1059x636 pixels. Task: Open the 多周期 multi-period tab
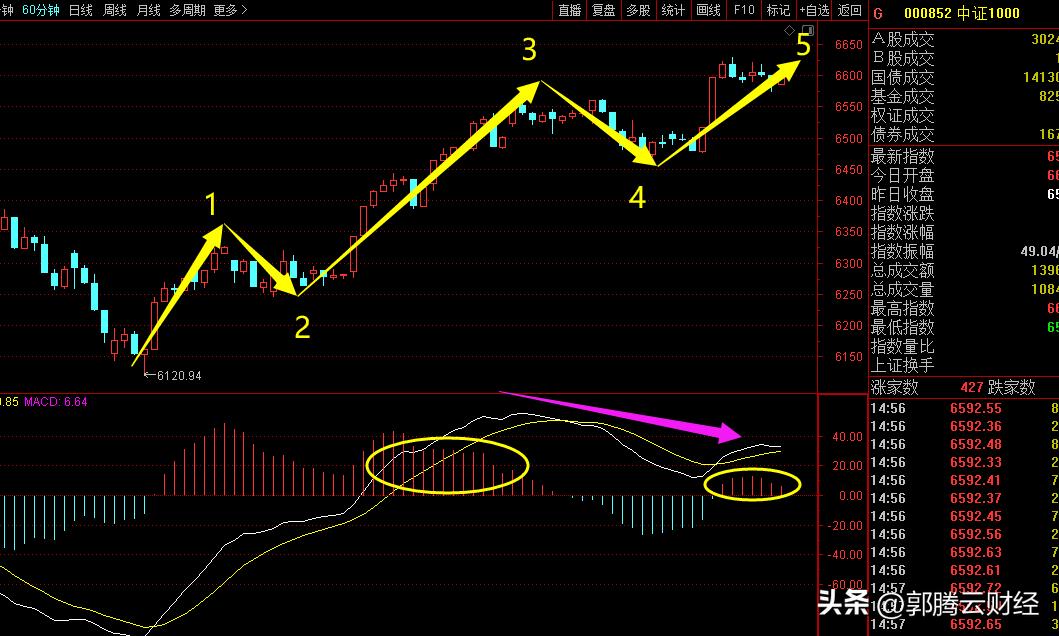pos(187,10)
